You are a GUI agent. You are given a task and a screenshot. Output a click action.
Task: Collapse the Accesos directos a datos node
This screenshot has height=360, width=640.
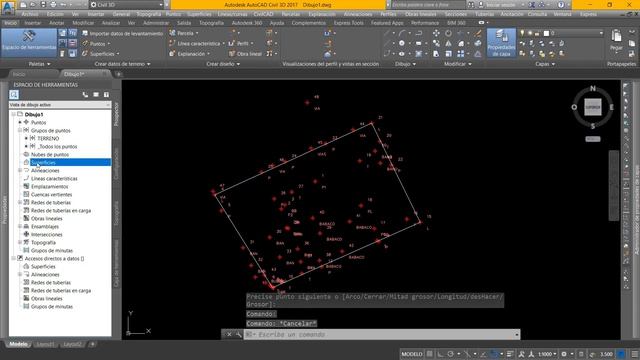tap(13, 258)
